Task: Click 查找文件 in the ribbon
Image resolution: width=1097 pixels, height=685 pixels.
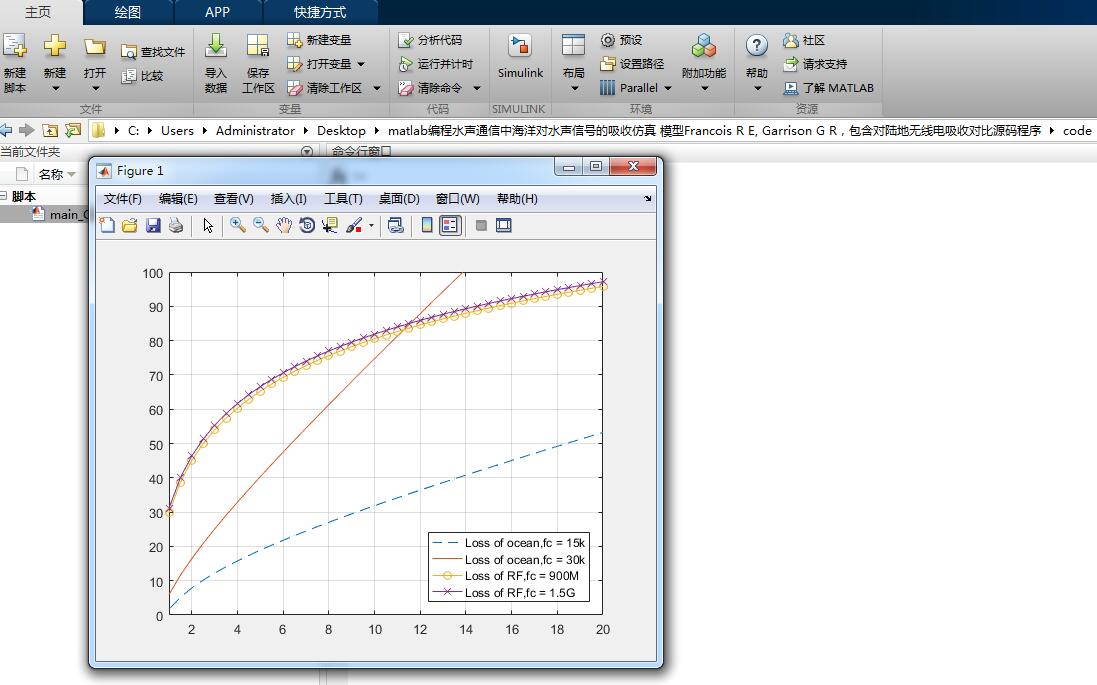Action: pyautogui.click(x=153, y=52)
